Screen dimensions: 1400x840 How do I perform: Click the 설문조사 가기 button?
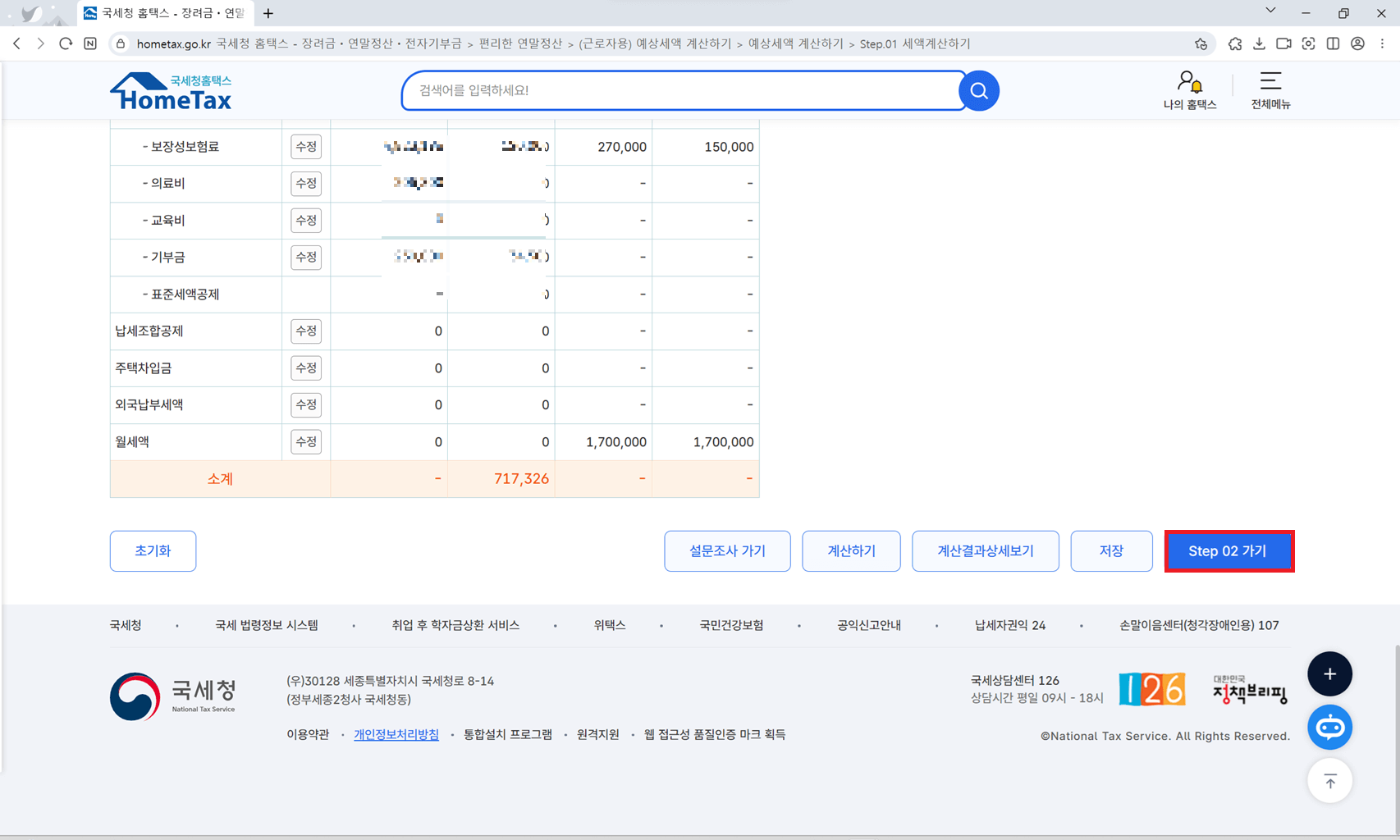[727, 551]
